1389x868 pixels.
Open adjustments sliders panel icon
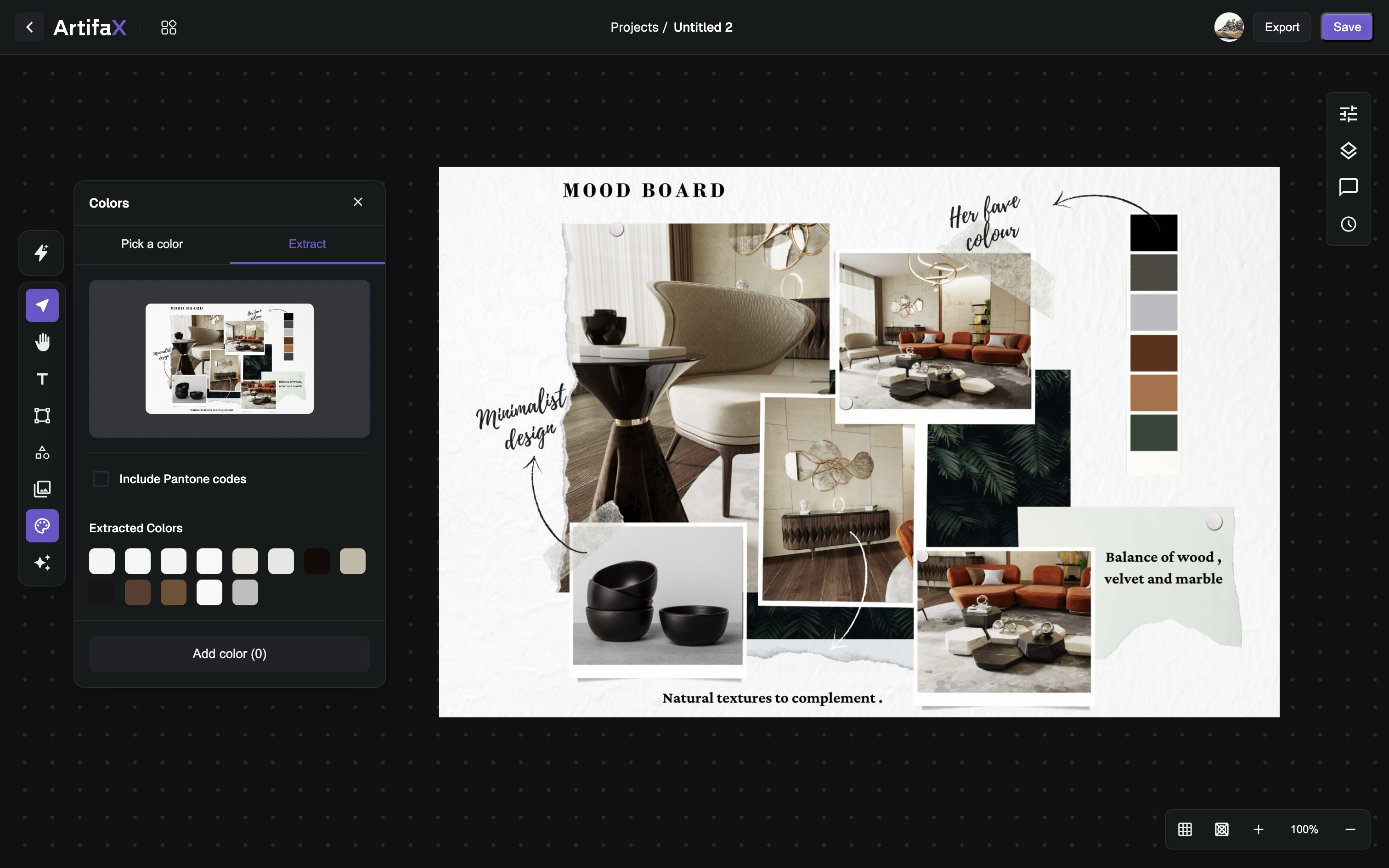[x=1348, y=114]
